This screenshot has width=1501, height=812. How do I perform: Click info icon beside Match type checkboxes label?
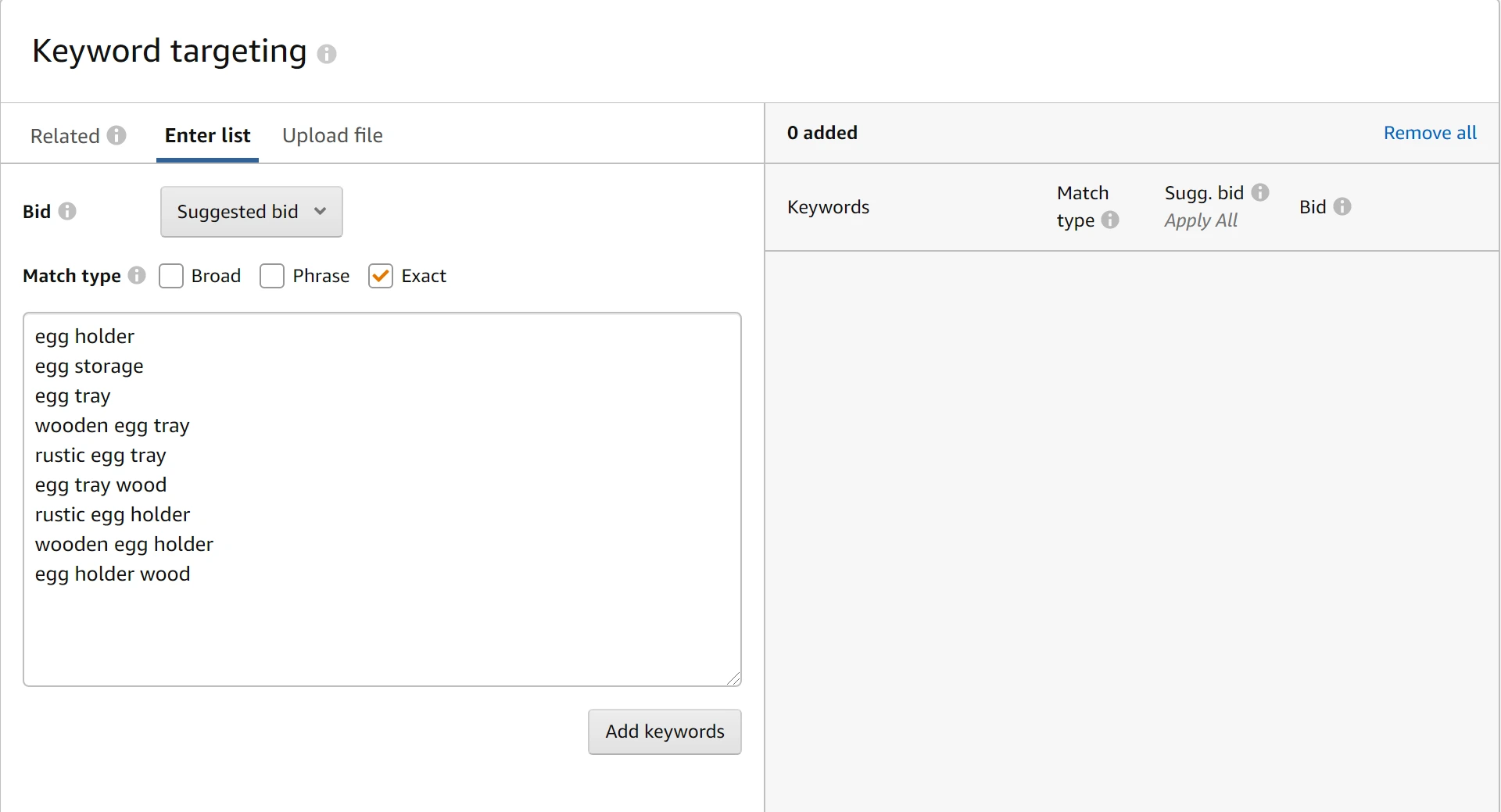pos(137,276)
